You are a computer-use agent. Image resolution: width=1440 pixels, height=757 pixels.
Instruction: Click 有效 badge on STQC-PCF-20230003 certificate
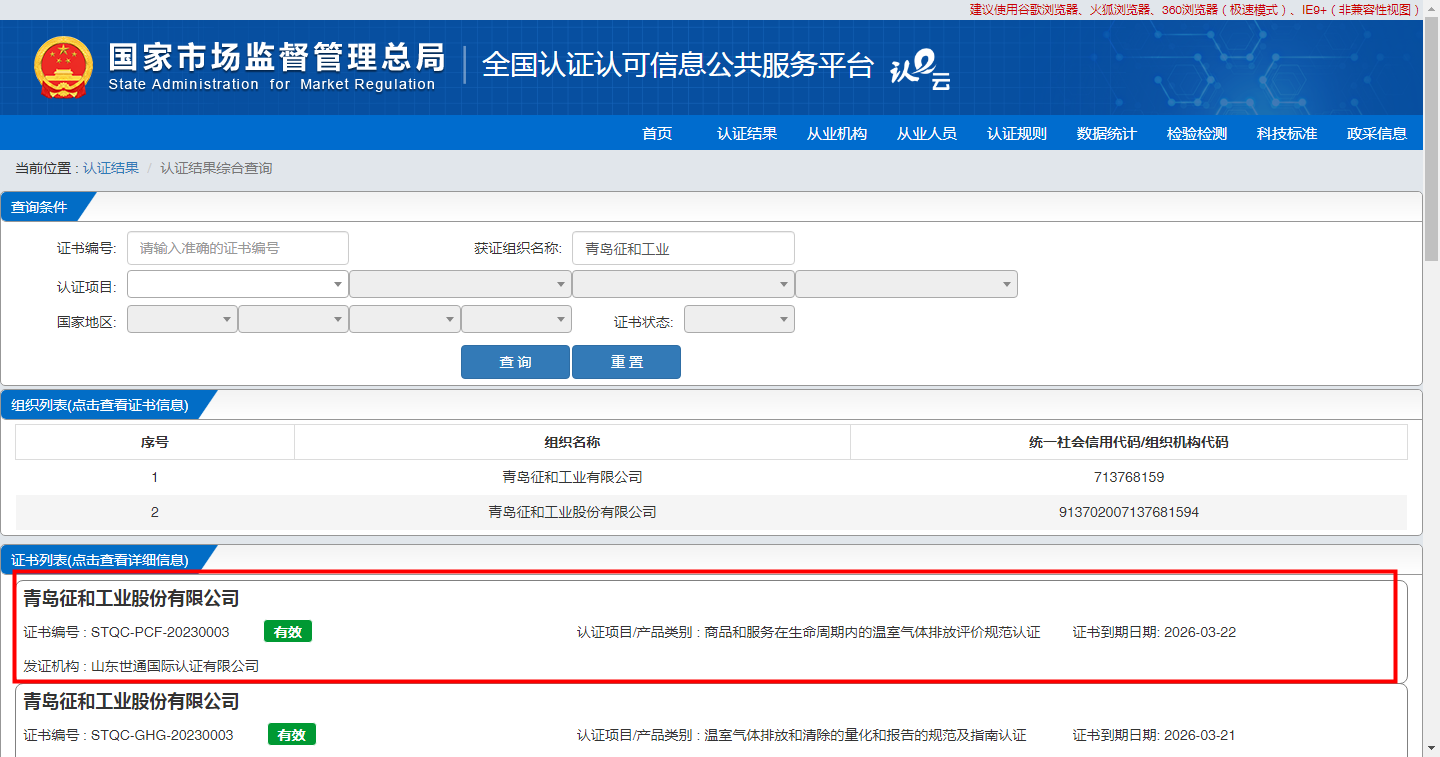[288, 632]
